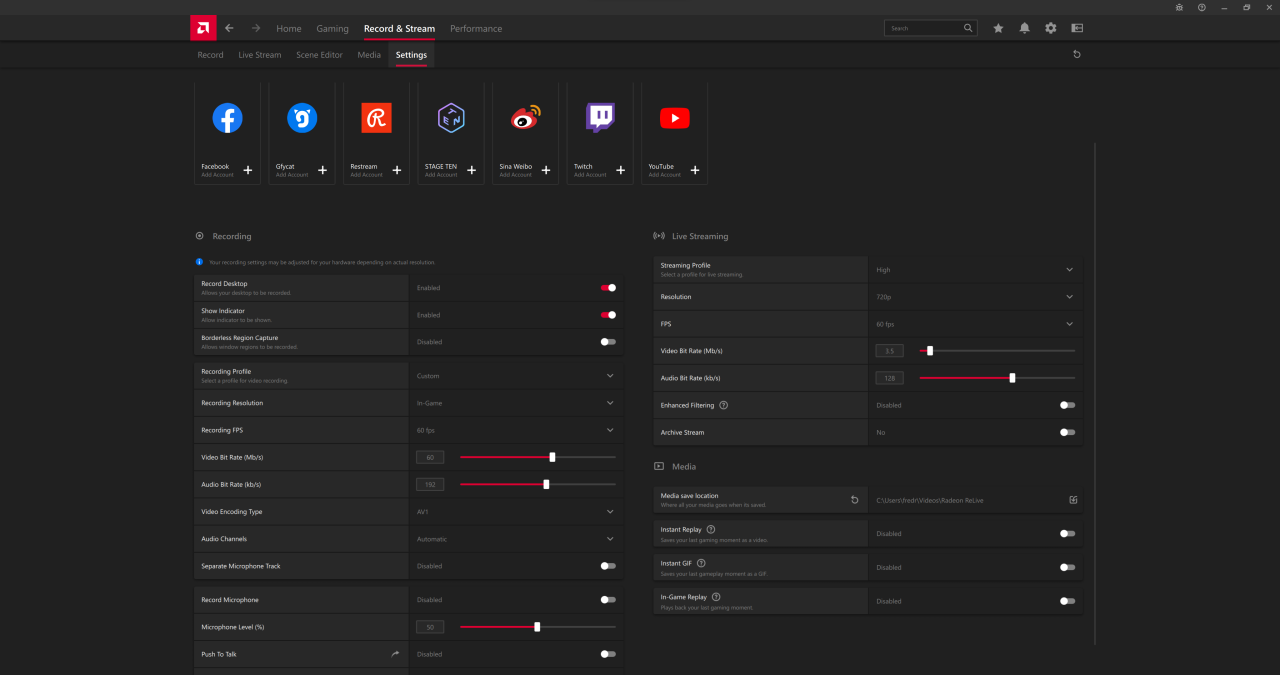Turn on Instant Replay toggle
Viewport: 1280px width, 675px height.
pyautogui.click(x=1067, y=534)
